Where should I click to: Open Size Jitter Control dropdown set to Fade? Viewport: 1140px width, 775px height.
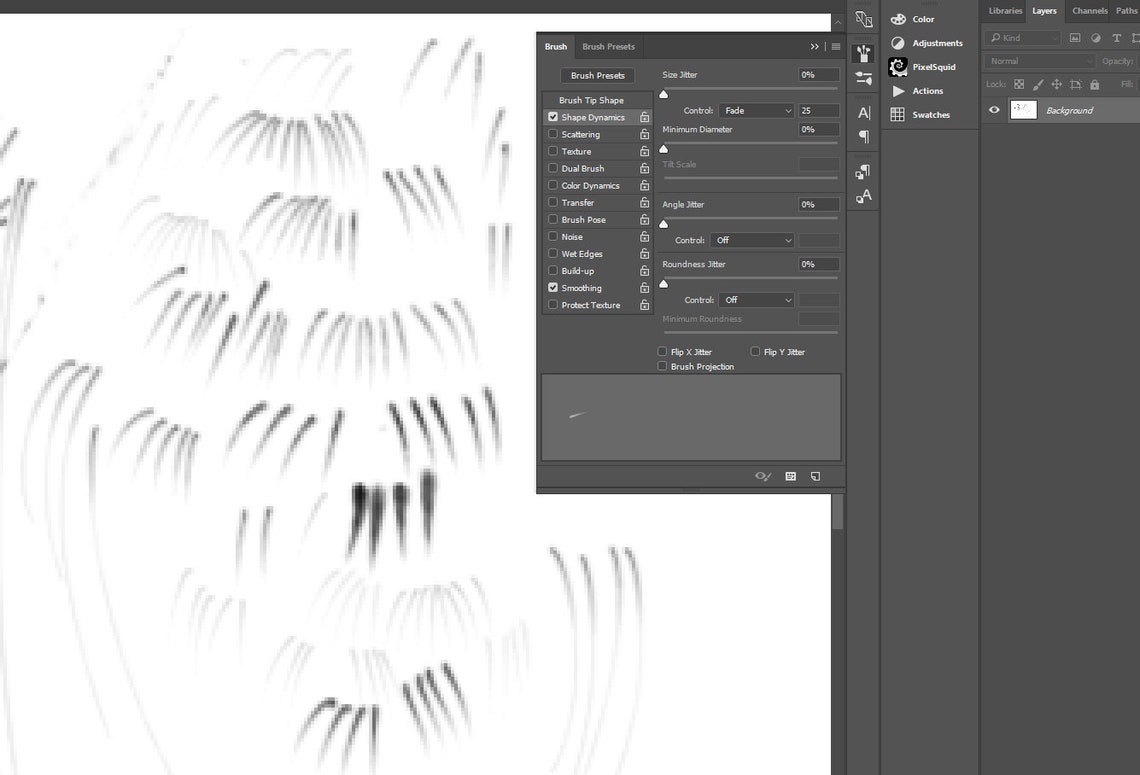756,111
